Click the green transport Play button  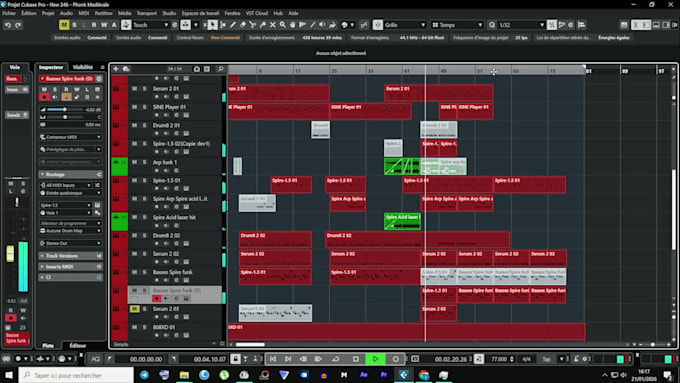pos(376,359)
